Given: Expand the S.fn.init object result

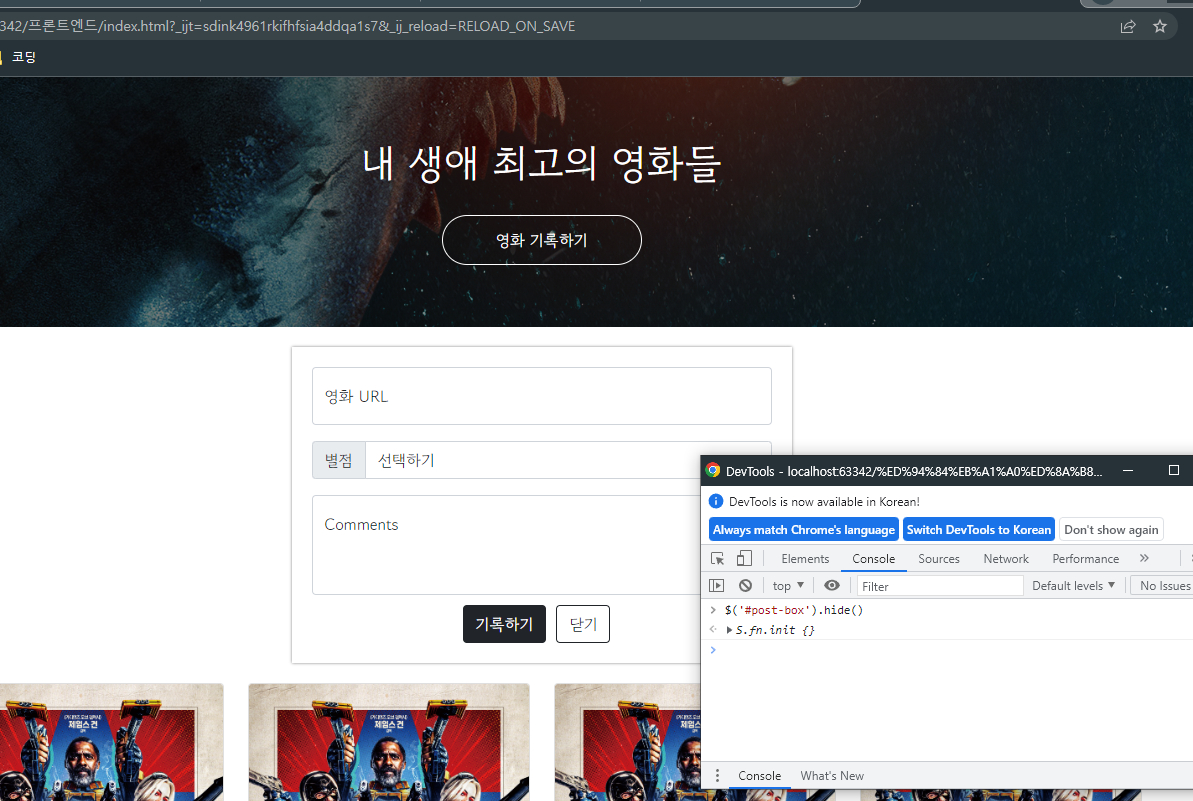Looking at the screenshot, I should (x=730, y=630).
